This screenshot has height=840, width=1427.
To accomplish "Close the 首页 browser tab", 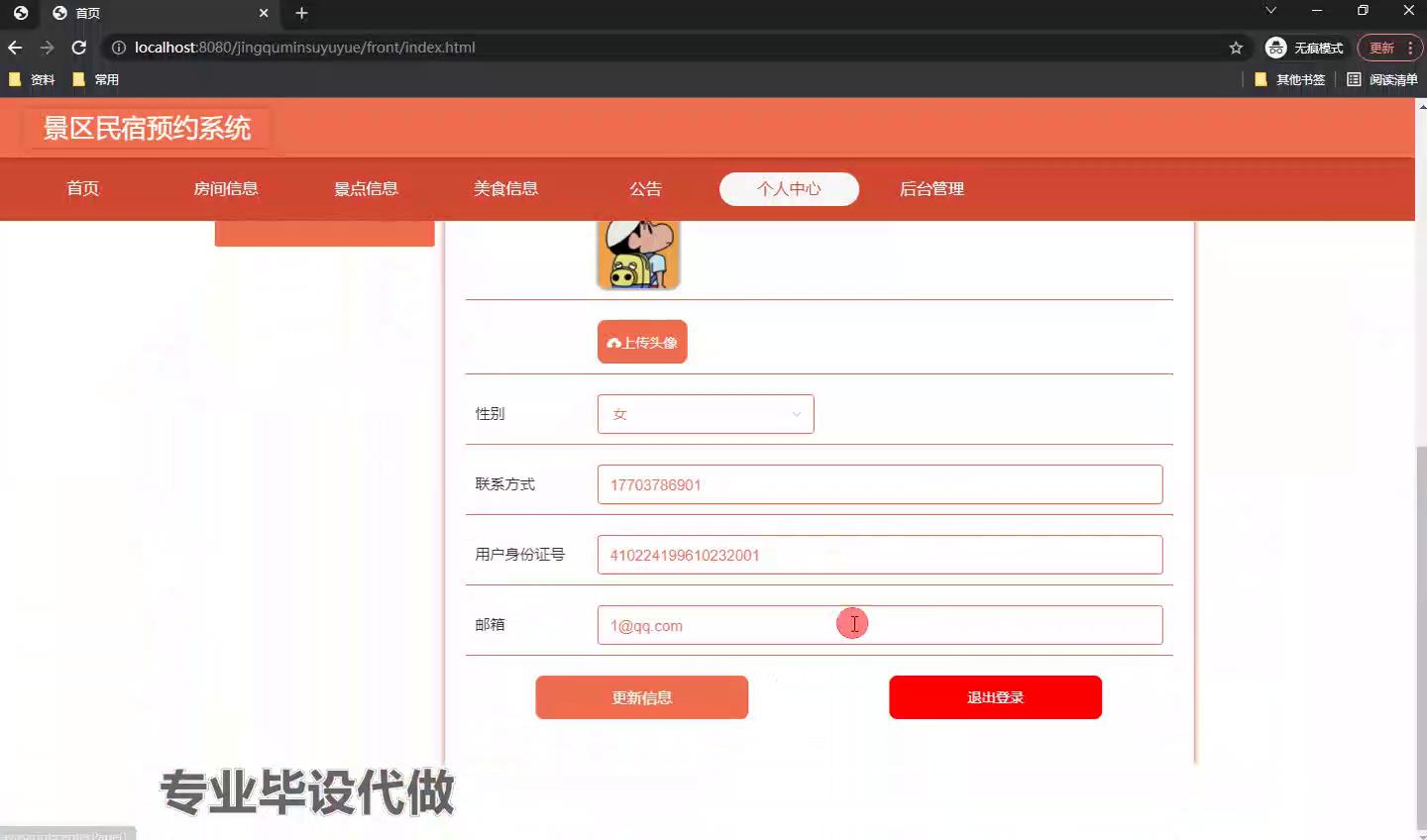I will (x=264, y=13).
